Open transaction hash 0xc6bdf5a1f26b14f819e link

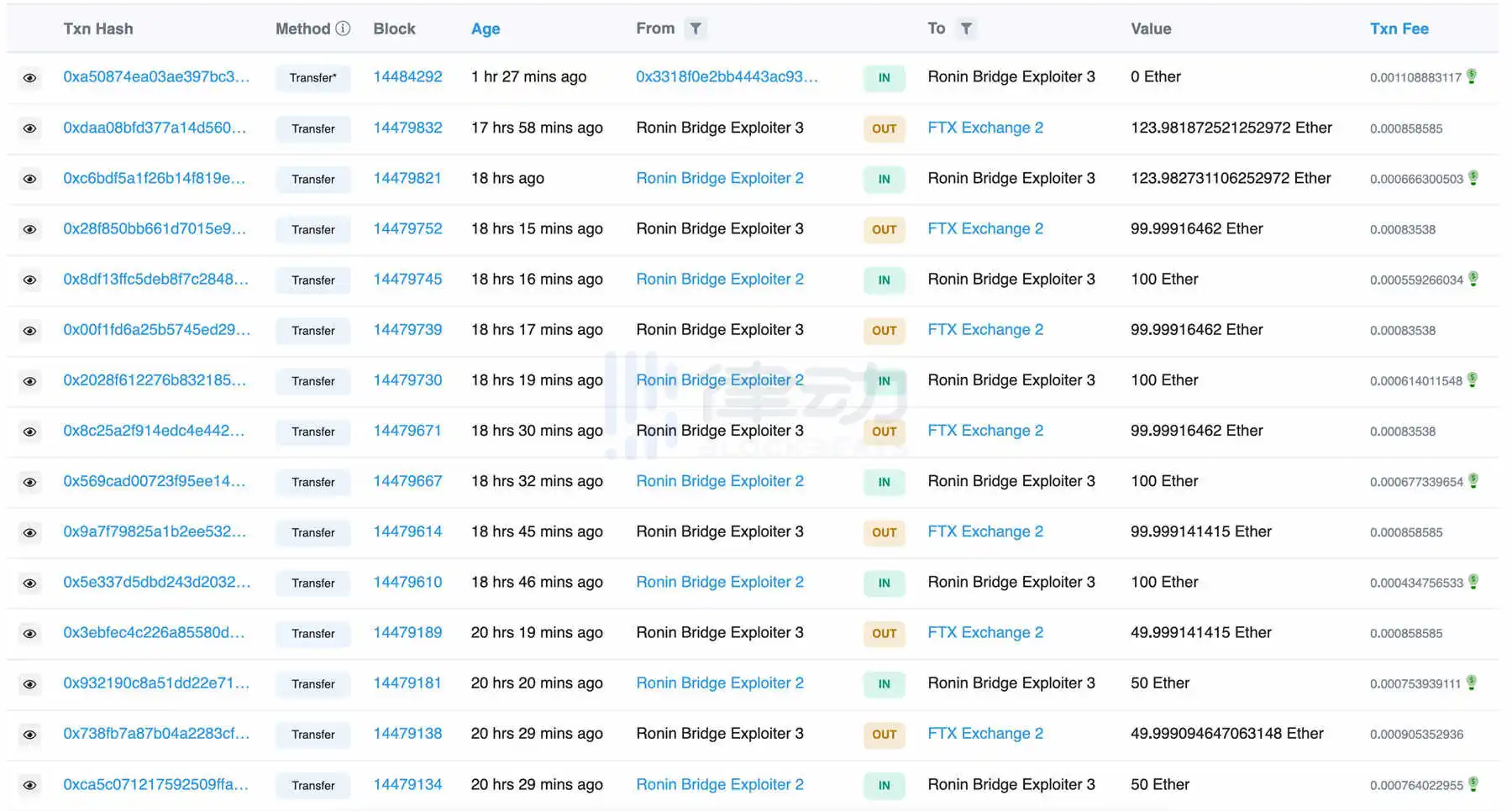[x=155, y=178]
